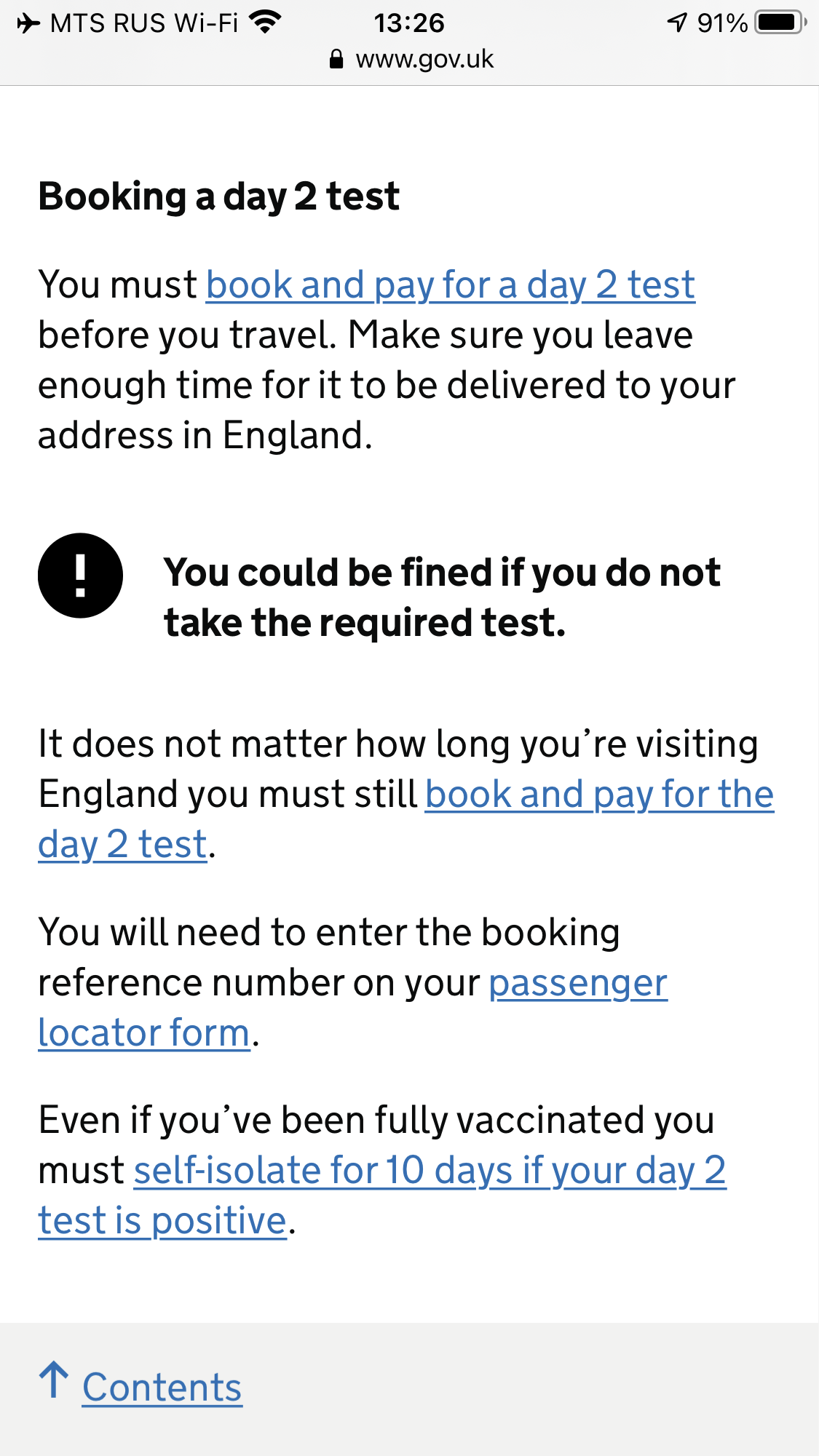Tap the black exclamation warning icon

[x=80, y=576]
